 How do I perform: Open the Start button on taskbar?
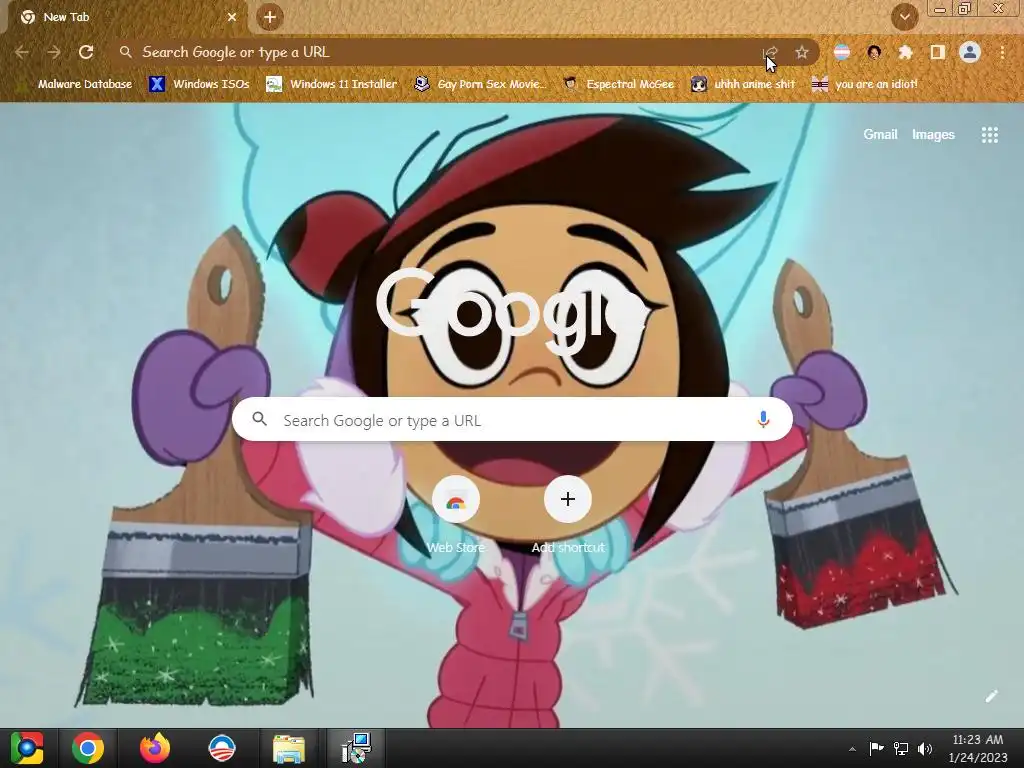27,748
